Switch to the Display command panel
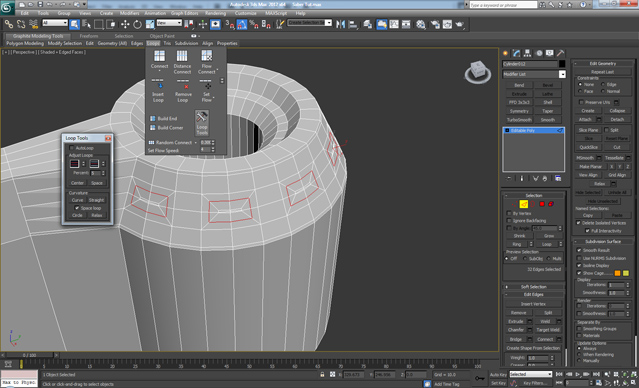The height and width of the screenshot is (388, 639). click(x=550, y=53)
